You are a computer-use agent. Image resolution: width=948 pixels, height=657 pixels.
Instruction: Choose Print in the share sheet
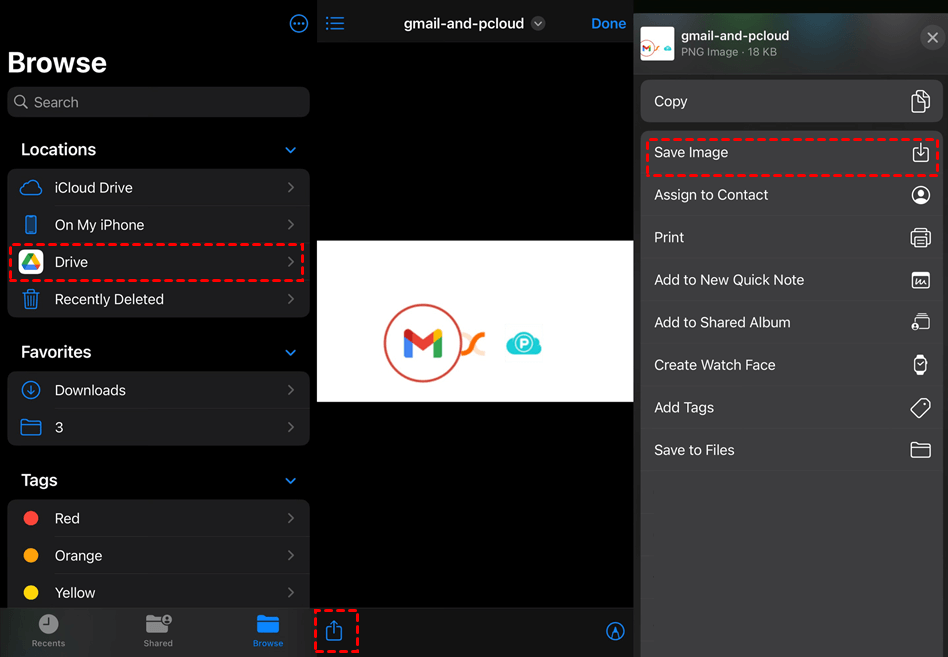pyautogui.click(x=791, y=238)
